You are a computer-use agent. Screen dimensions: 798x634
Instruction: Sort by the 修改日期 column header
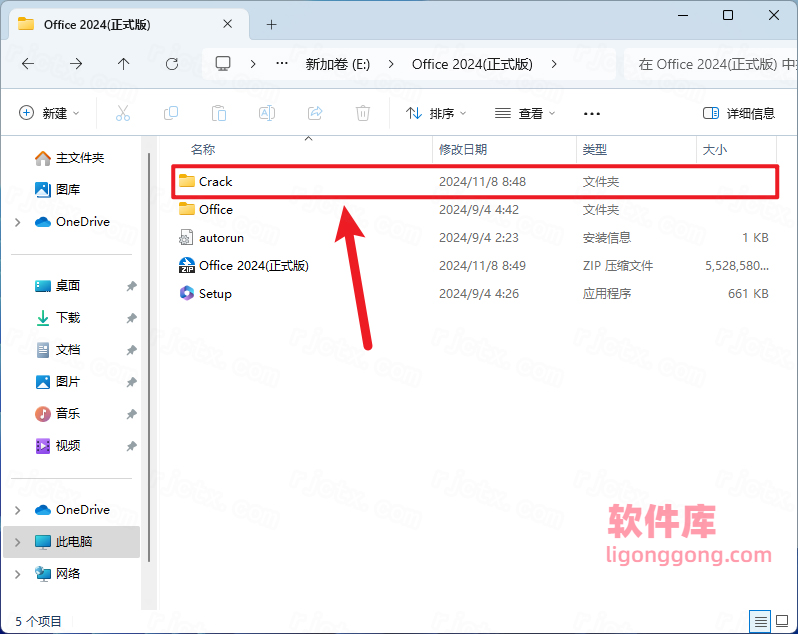463,150
